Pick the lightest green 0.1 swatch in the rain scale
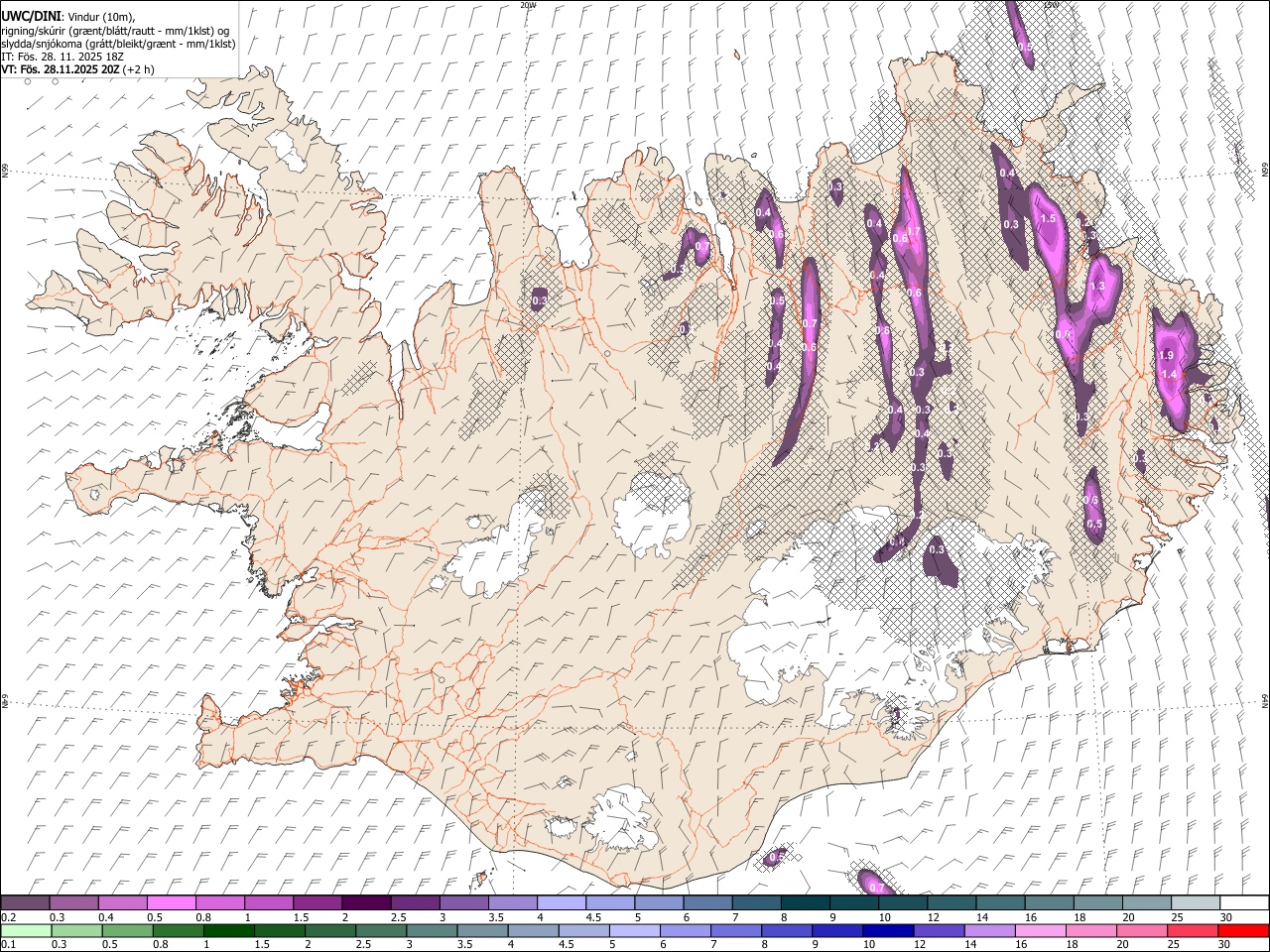The width and height of the screenshot is (1270, 952). (x=26, y=930)
